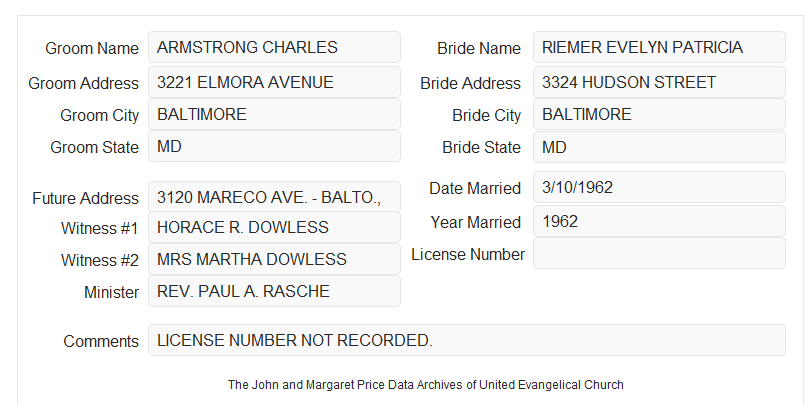Click the Bride Address input

[659, 82]
